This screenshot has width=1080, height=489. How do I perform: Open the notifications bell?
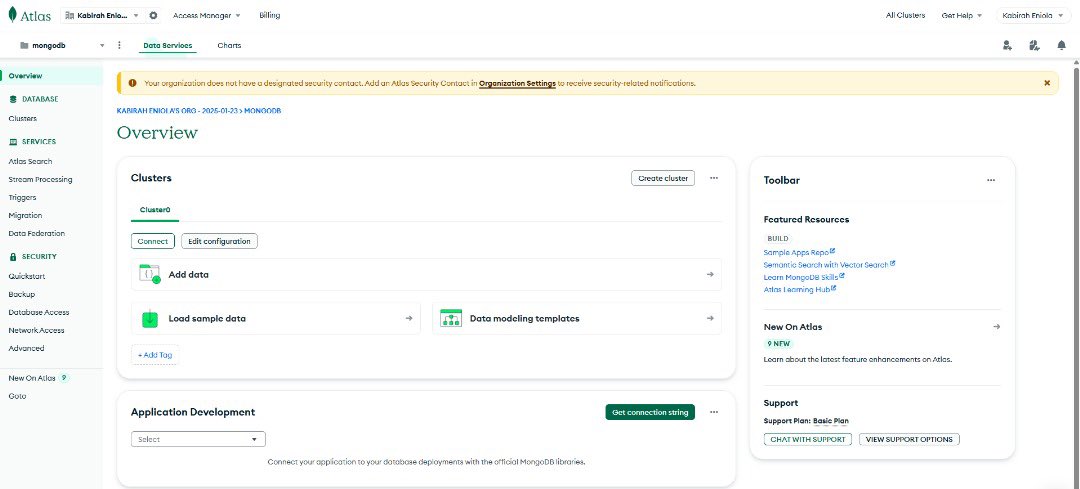1061,45
